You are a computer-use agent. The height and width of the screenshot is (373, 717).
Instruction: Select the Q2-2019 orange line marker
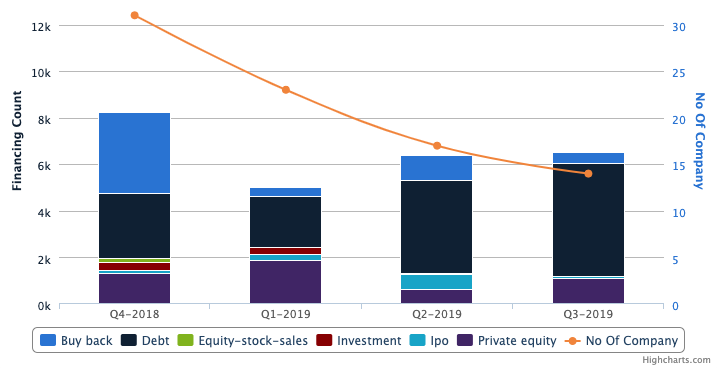click(x=437, y=146)
